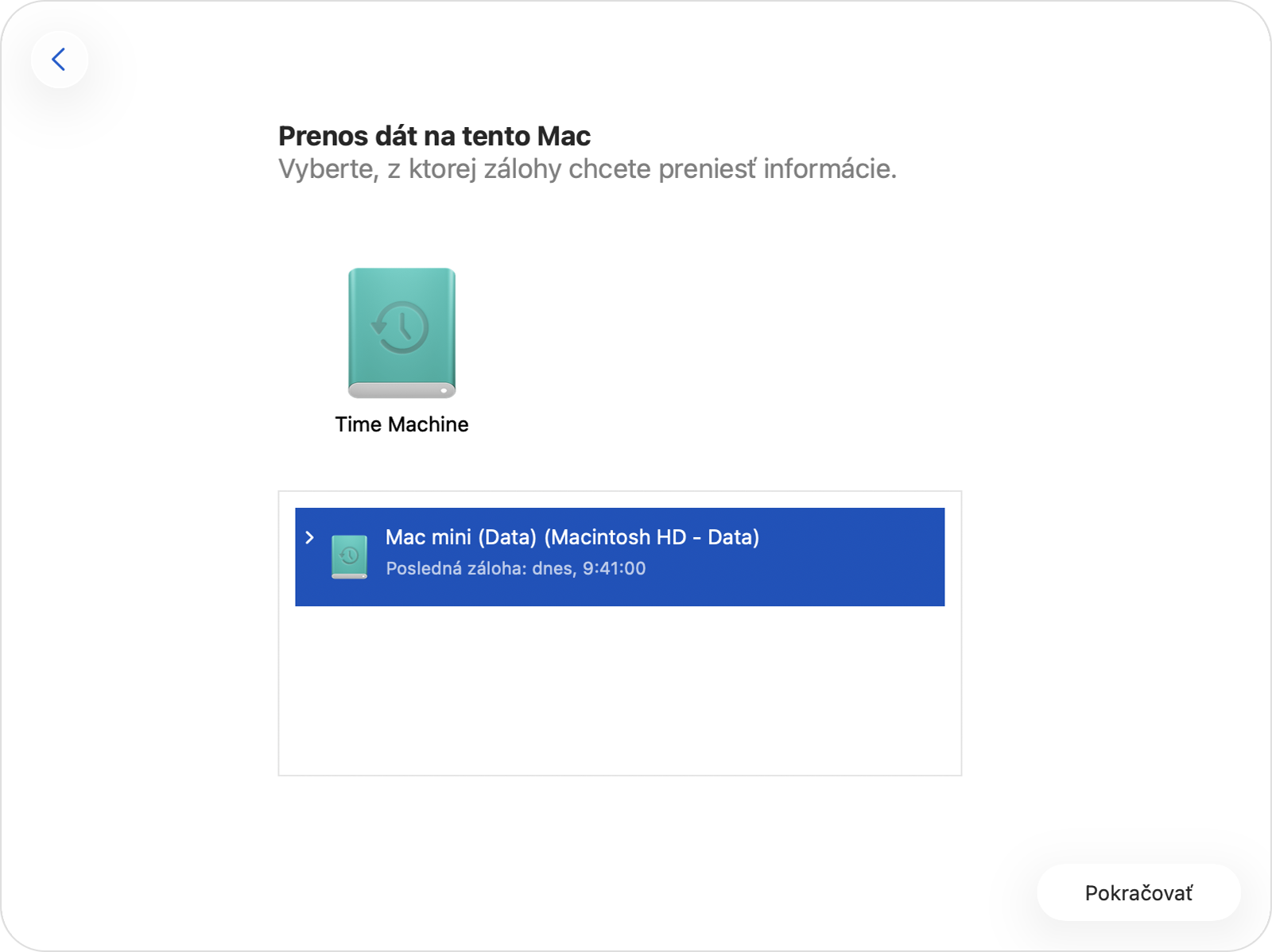
Task: Click the 'Posledná záloha: dnes, 9:41:00' text
Action: pos(515,568)
